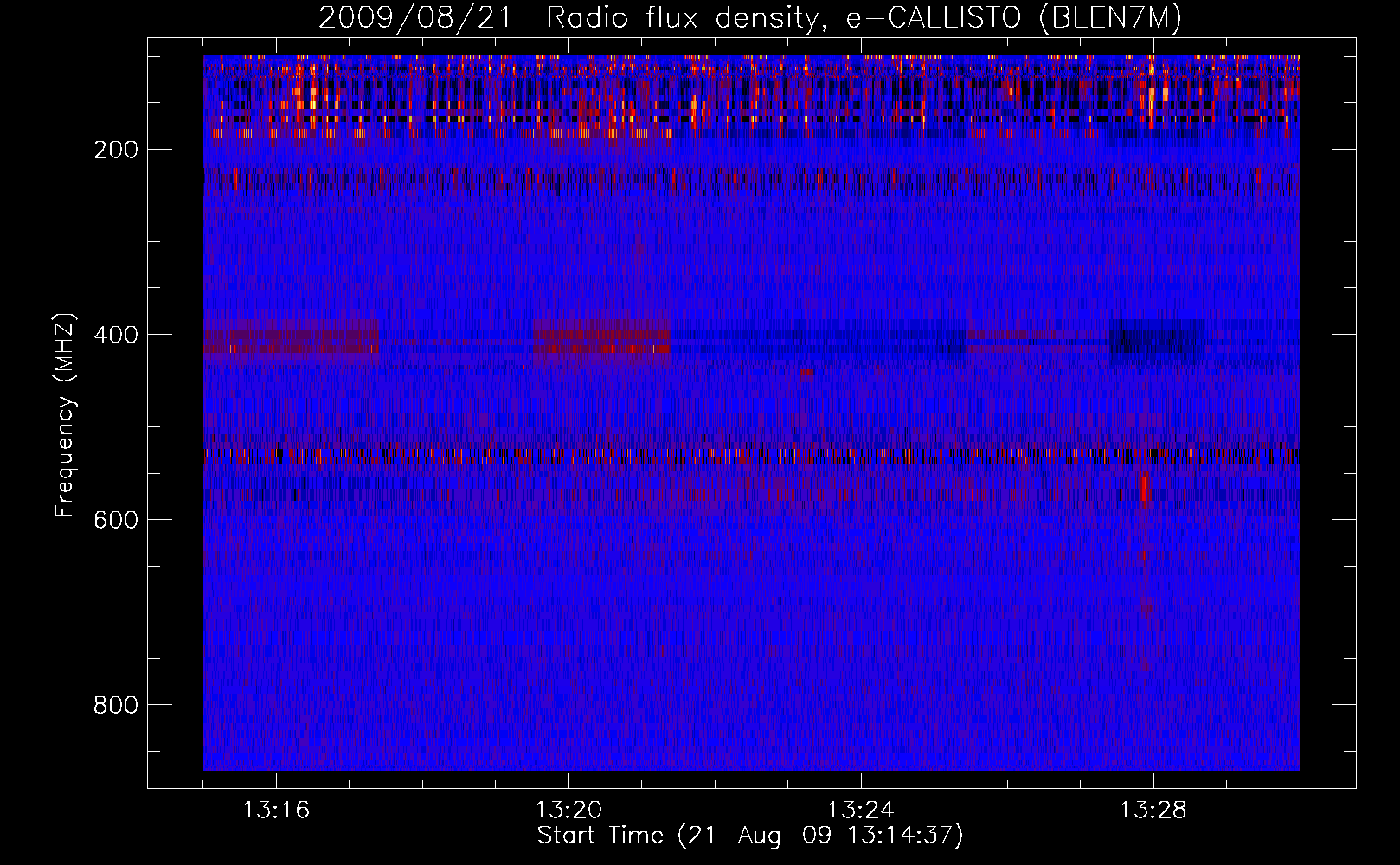Click the 200 frequency tick label
This screenshot has height=865, width=1400.
coord(116,150)
